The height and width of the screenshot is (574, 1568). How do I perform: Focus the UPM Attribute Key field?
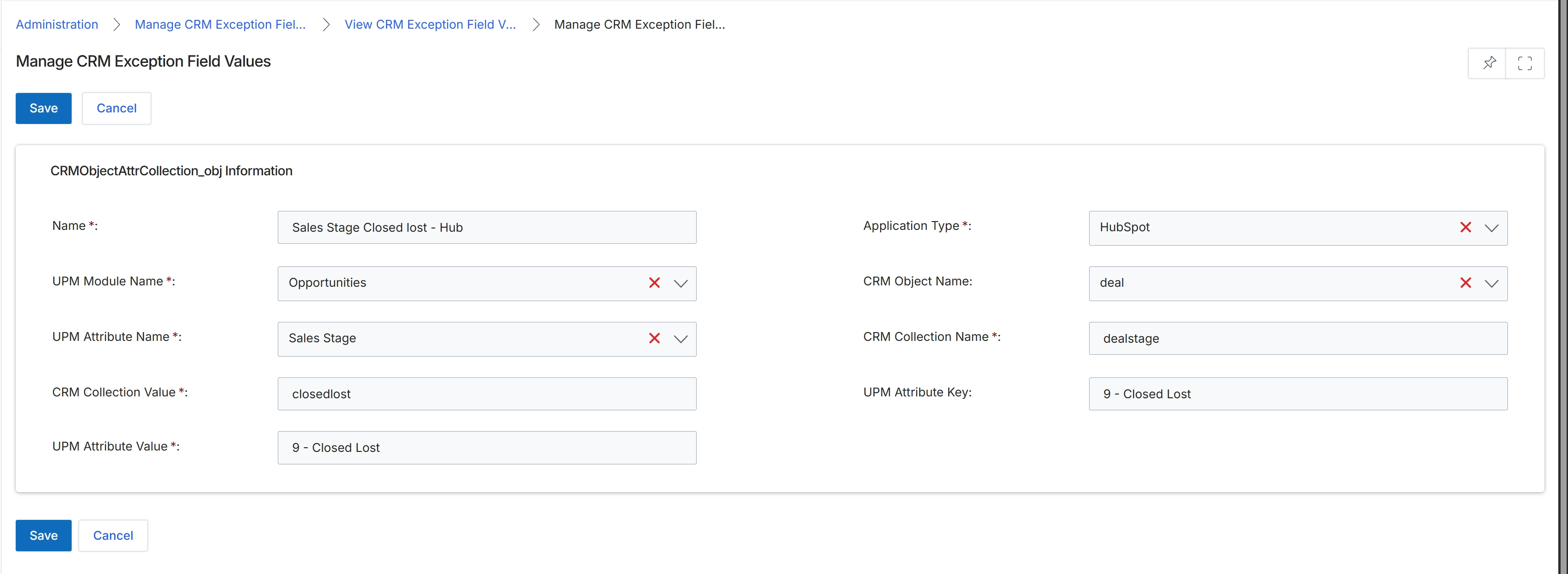coord(1298,394)
